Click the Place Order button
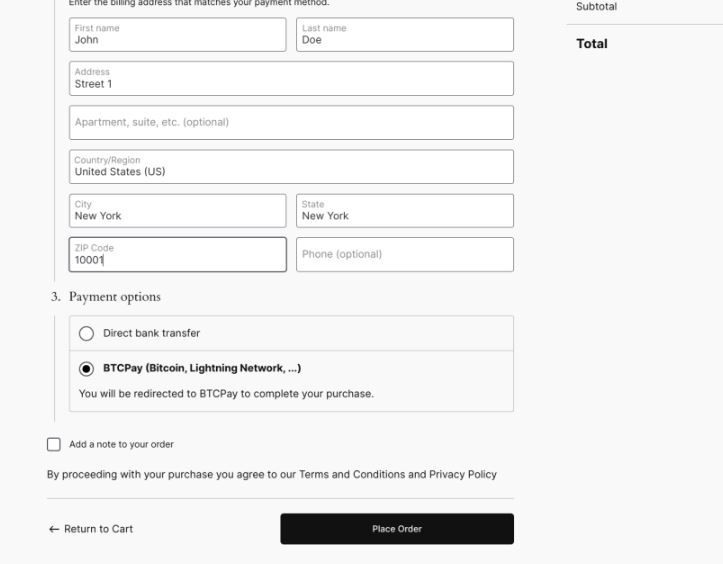 [x=397, y=529]
